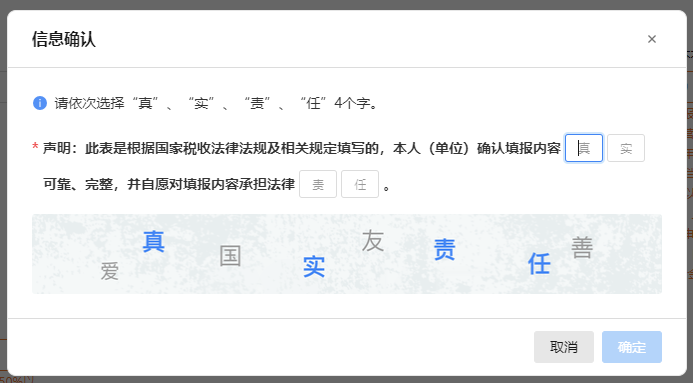This screenshot has height=383, width=693.
Task: Focus the 真 input box
Action: [584, 148]
